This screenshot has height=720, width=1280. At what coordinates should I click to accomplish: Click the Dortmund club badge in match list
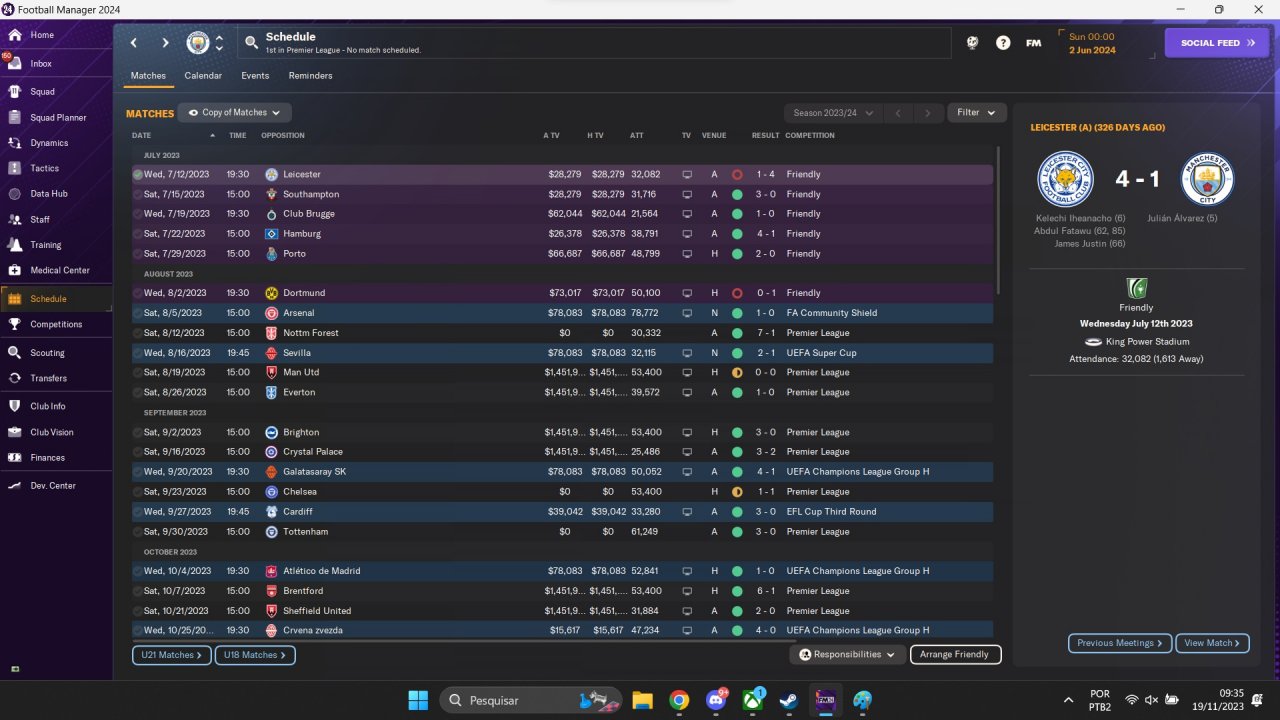(x=271, y=293)
